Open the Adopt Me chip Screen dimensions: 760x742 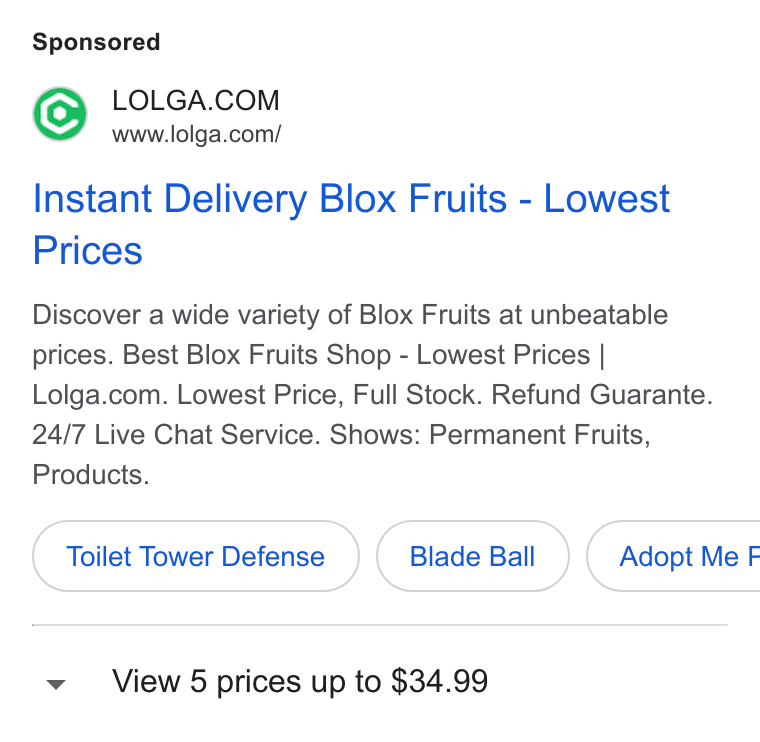pyautogui.click(x=674, y=556)
